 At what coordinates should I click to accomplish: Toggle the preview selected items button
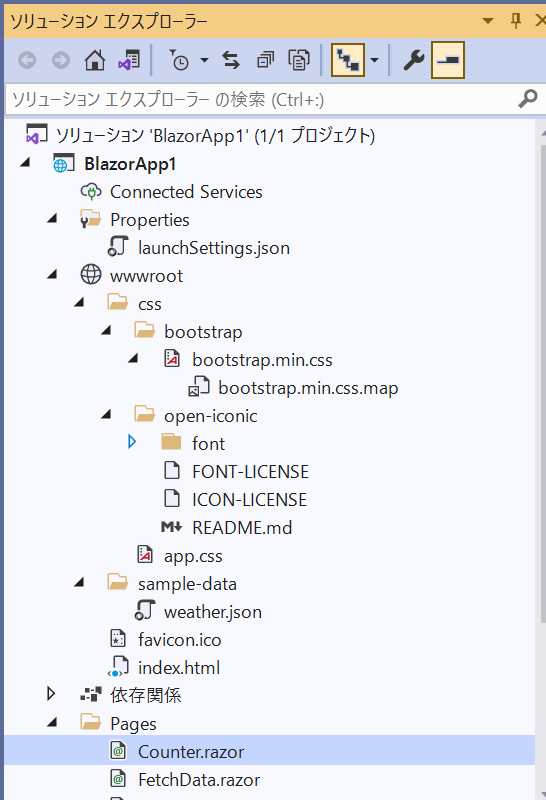click(x=448, y=60)
